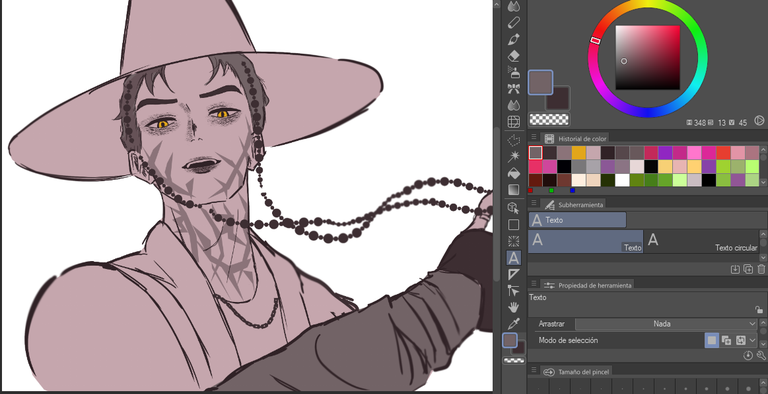
Task: Select the Eyedropper tool
Action: click(514, 323)
